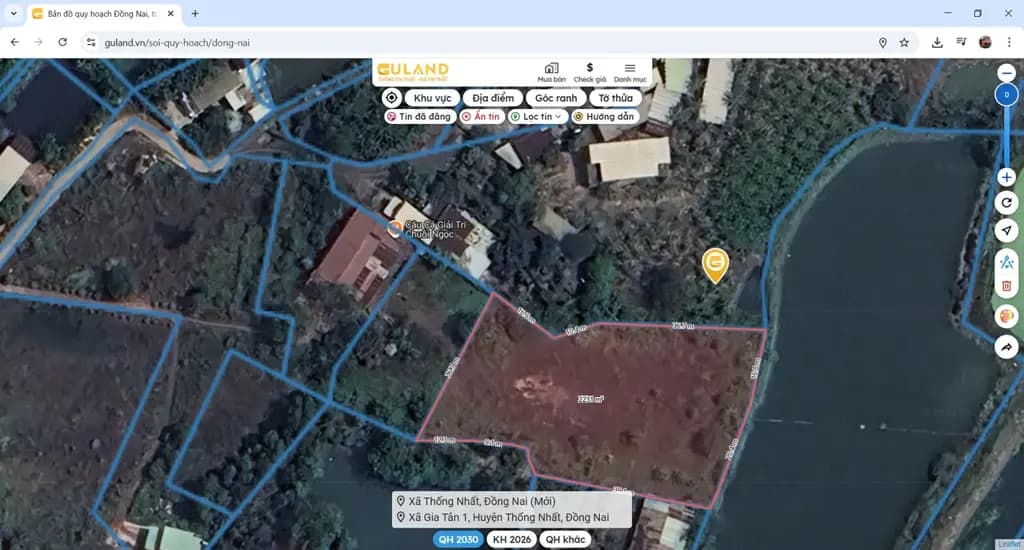The height and width of the screenshot is (550, 1024).
Task: Activate the compass measurement tool
Action: (1006, 262)
